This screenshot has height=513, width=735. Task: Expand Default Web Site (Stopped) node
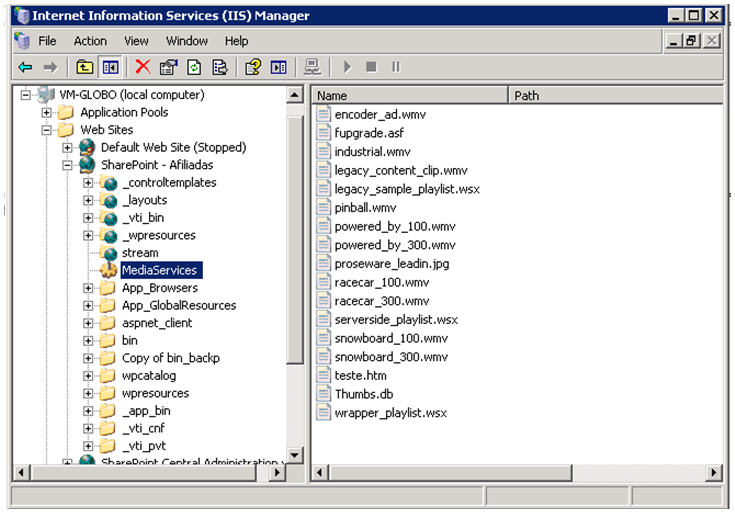coord(68,148)
